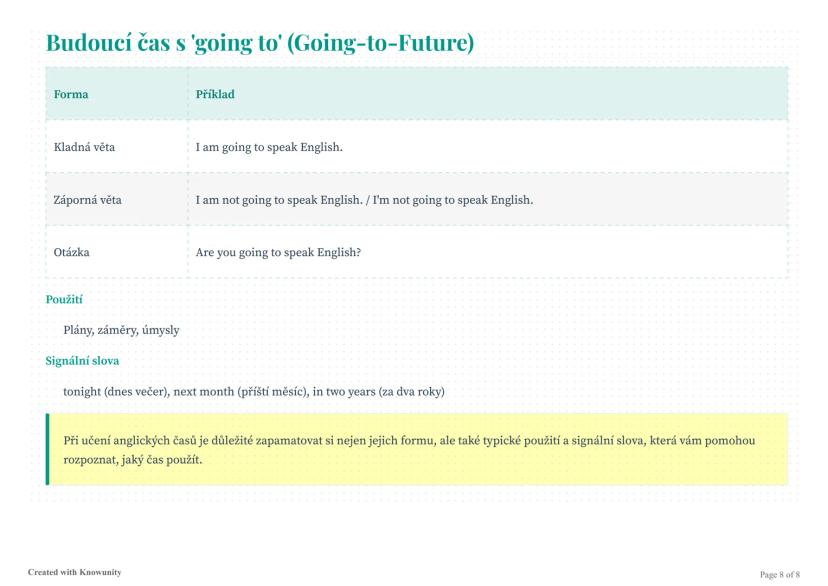Screen dimensions: 828x586
Task: Click the 'Kladná věta' row label
Action: point(84,147)
